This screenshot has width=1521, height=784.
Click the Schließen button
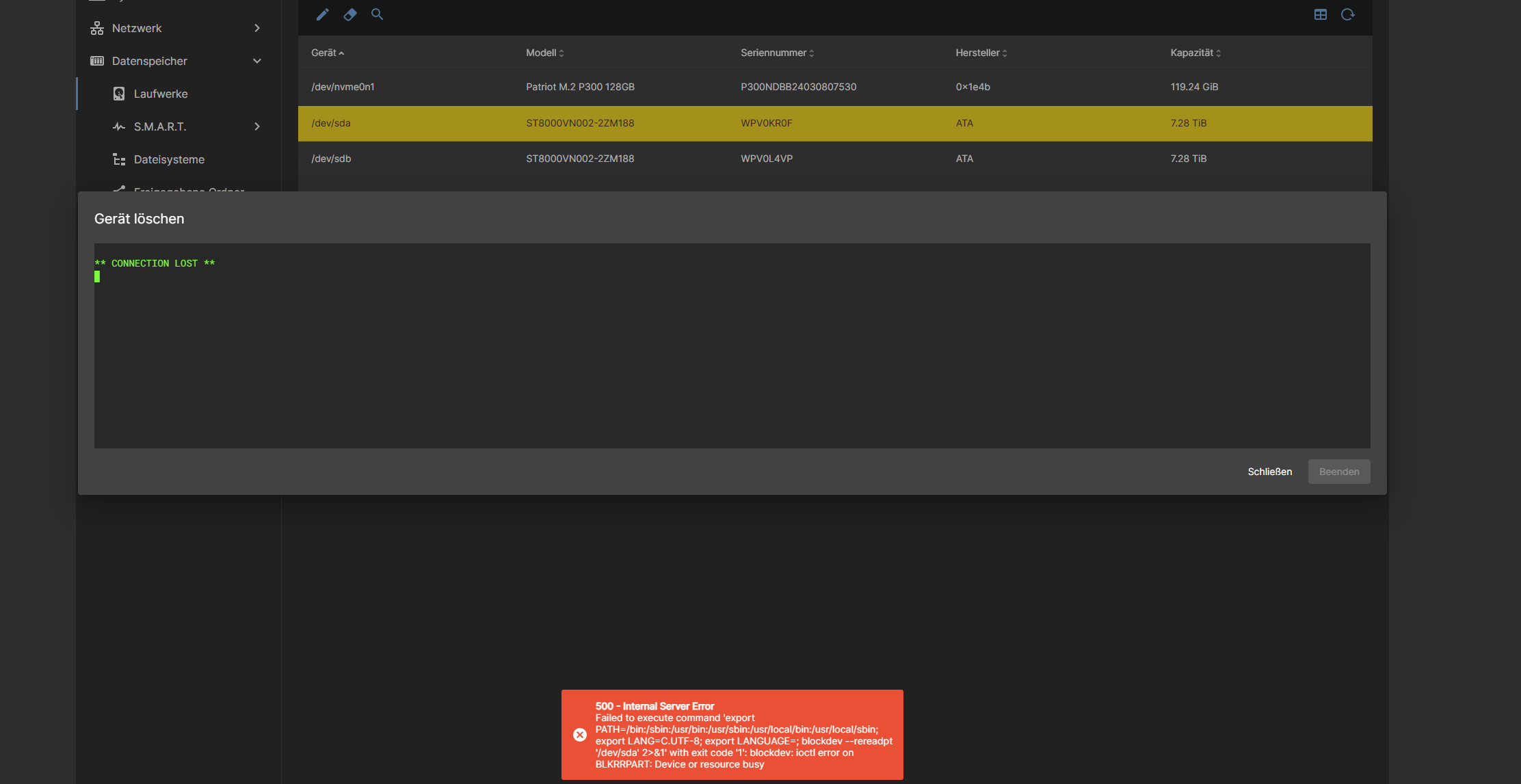point(1269,472)
